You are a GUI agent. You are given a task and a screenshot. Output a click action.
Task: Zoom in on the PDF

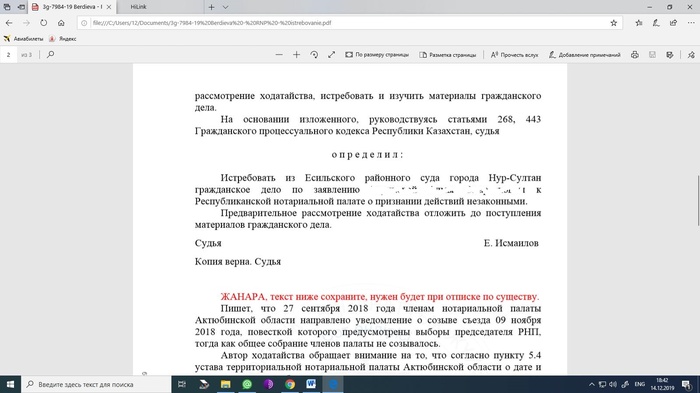click(296, 54)
